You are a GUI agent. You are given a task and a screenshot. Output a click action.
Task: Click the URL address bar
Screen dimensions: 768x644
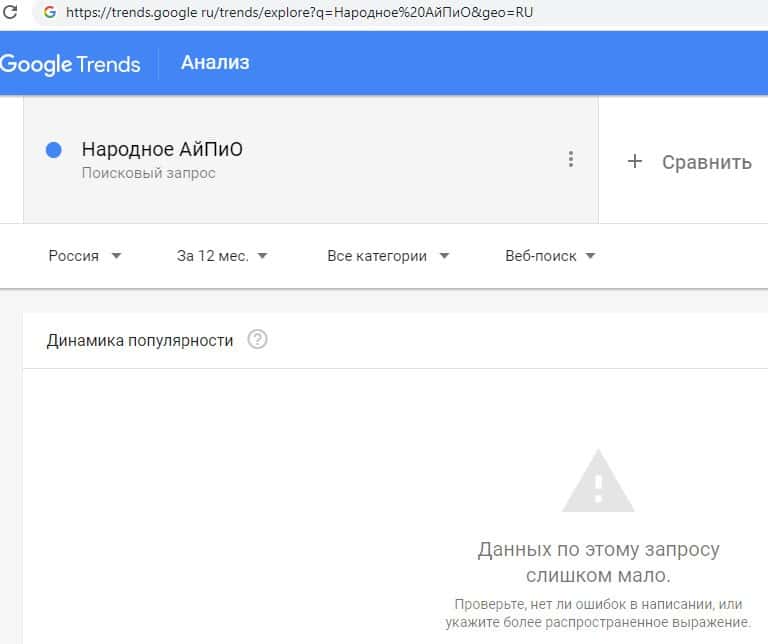[x=300, y=13]
